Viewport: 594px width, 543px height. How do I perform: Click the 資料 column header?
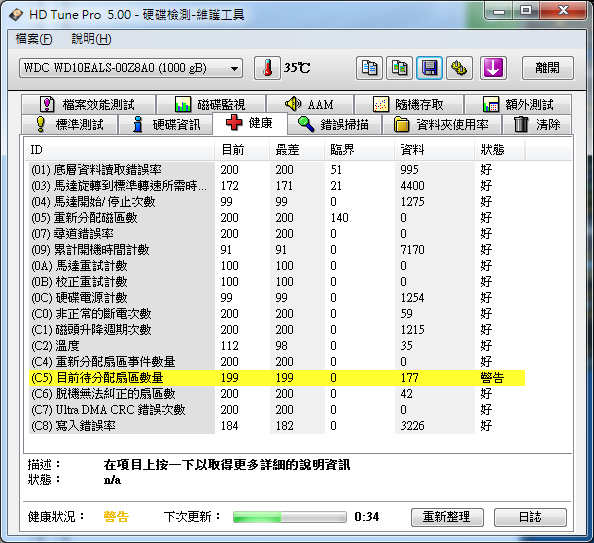435,150
